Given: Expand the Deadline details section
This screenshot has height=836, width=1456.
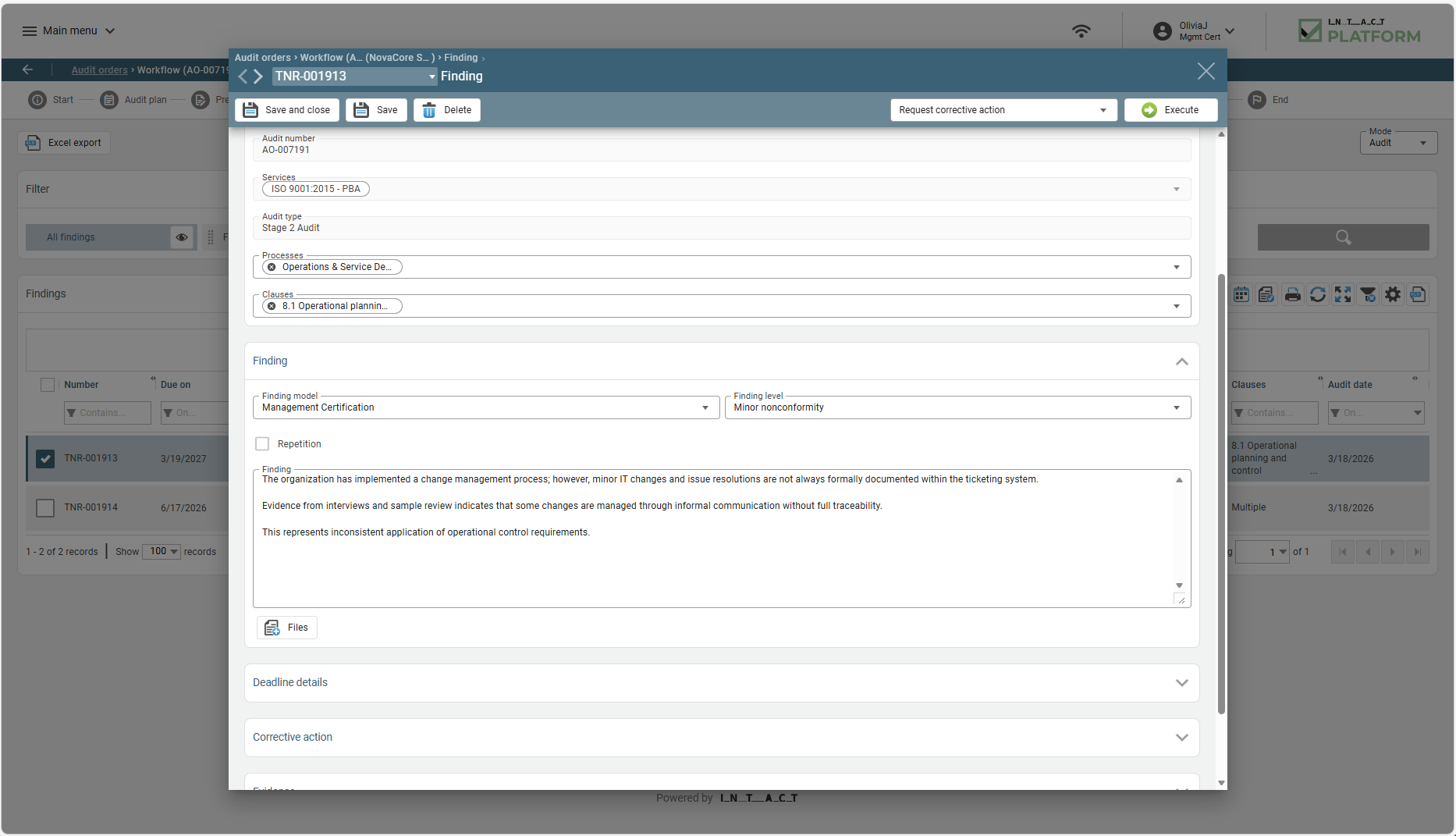Looking at the screenshot, I should (1182, 683).
